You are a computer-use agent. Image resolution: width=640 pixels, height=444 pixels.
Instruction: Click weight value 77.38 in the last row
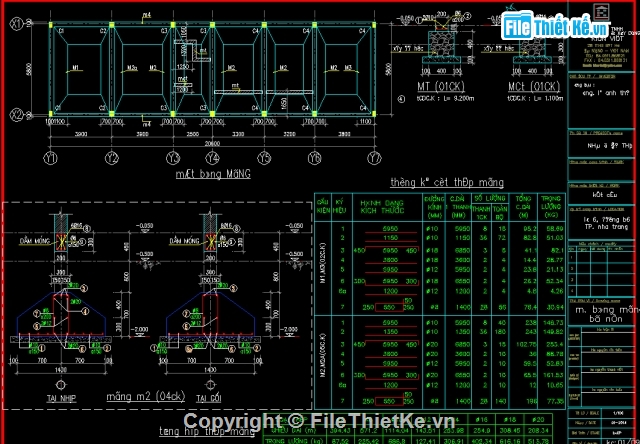pos(553,402)
